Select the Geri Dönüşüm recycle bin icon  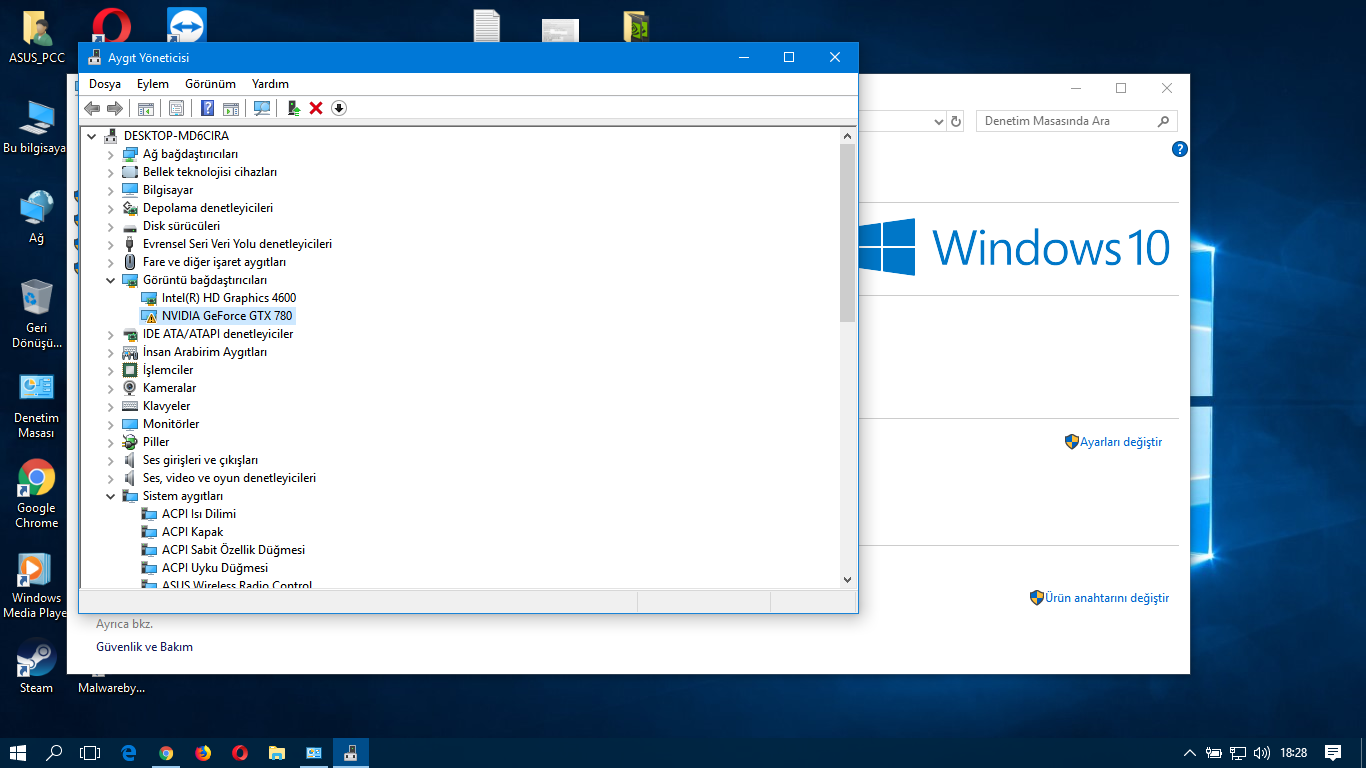37,313
